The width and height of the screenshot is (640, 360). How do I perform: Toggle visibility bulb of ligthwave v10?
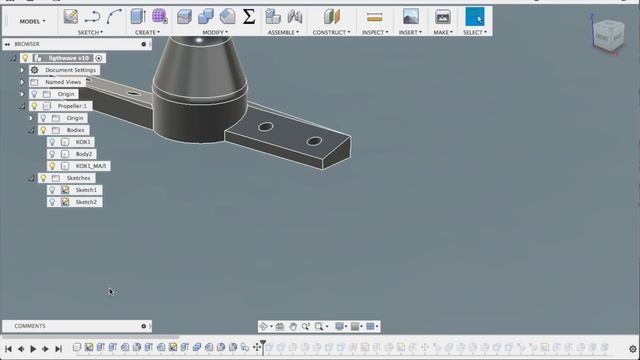[26, 58]
